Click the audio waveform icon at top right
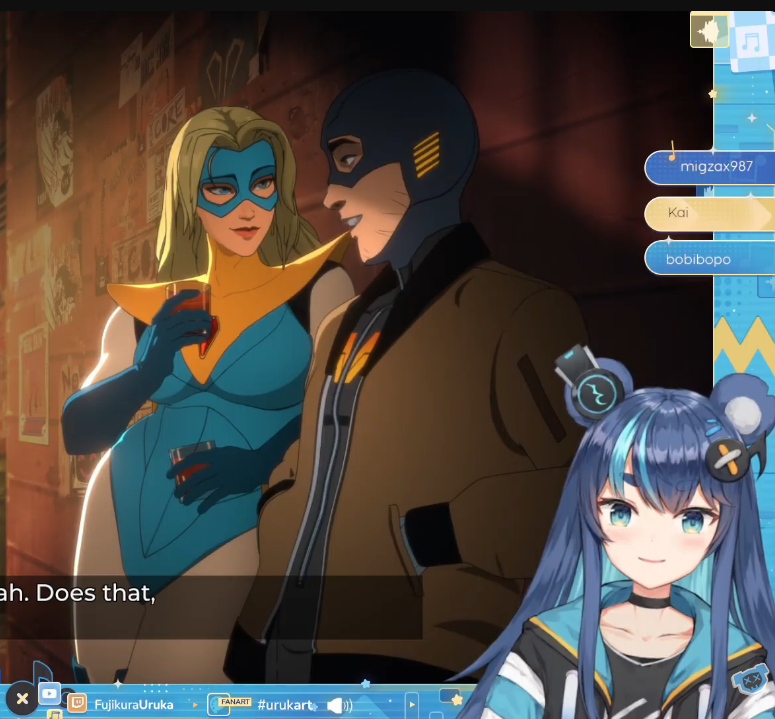 pos(709,31)
